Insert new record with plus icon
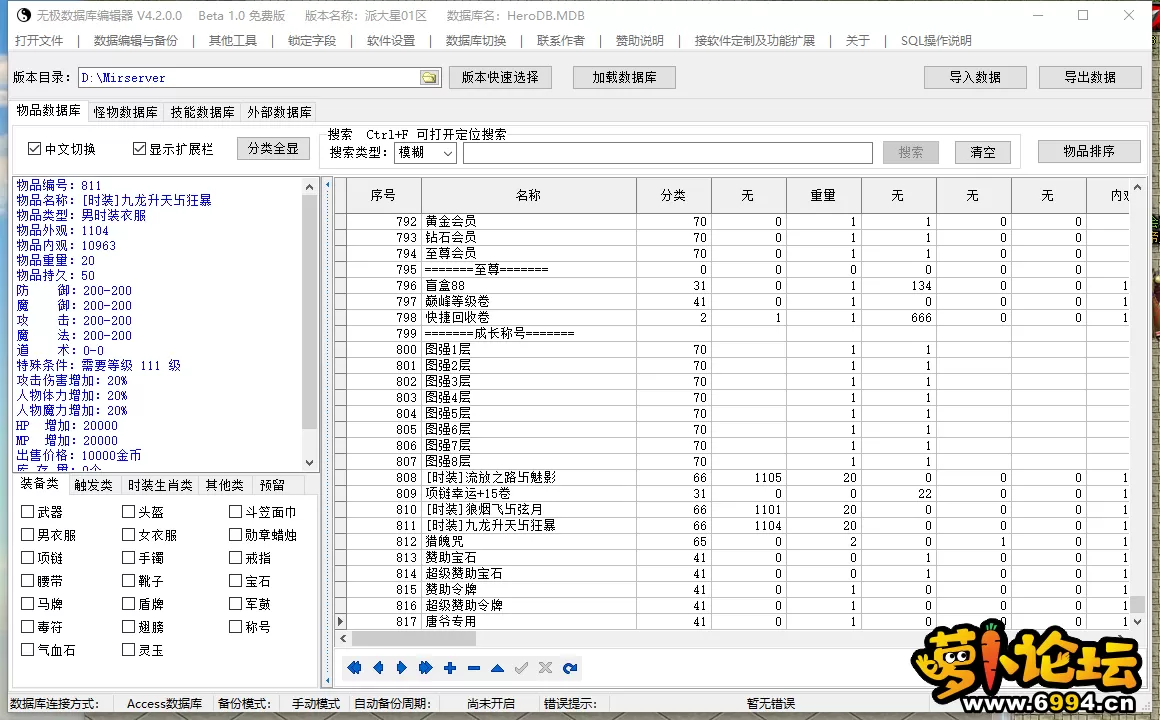The width and height of the screenshot is (1160, 720). coord(450,668)
